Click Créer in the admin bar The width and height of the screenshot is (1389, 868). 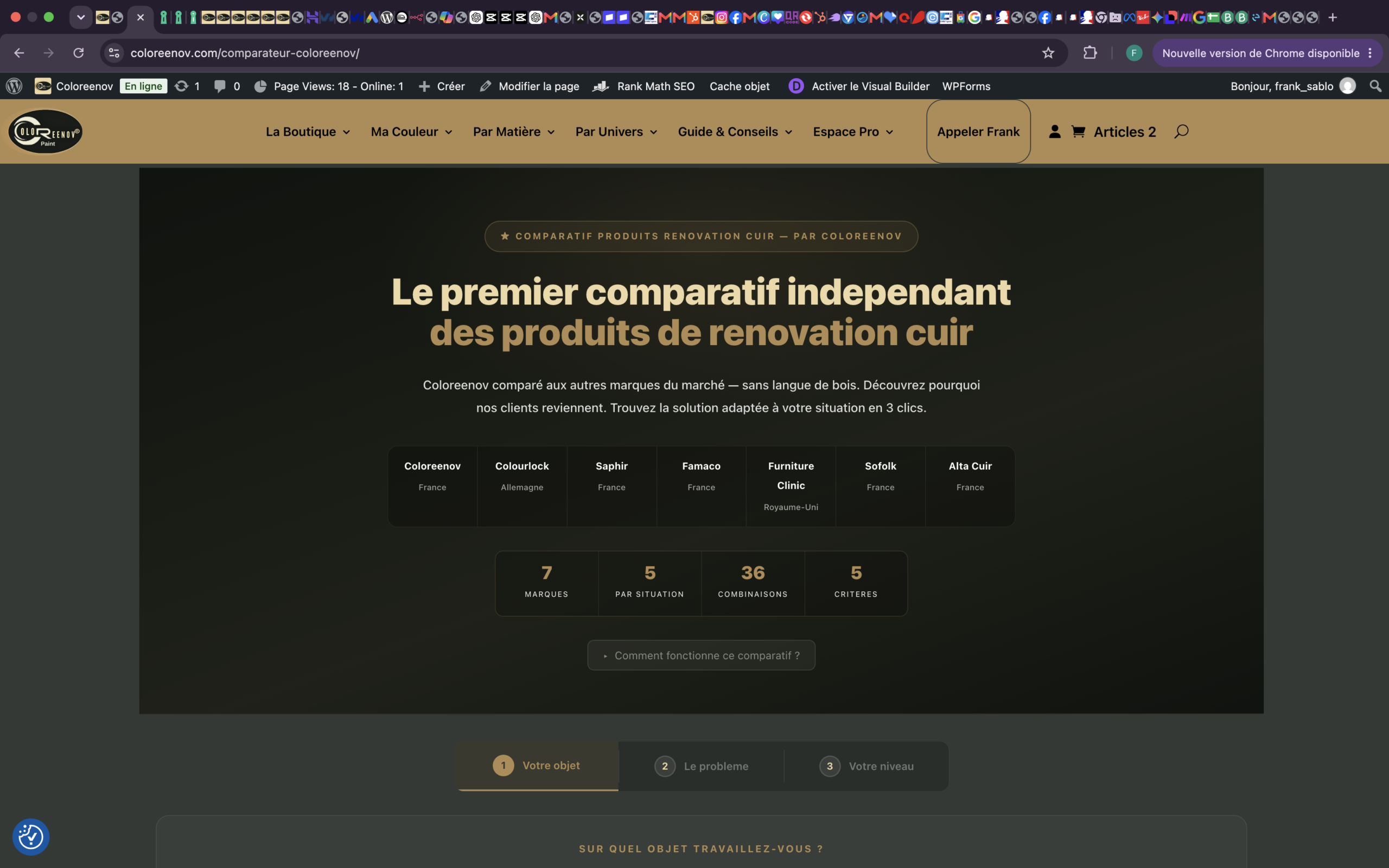[441, 86]
